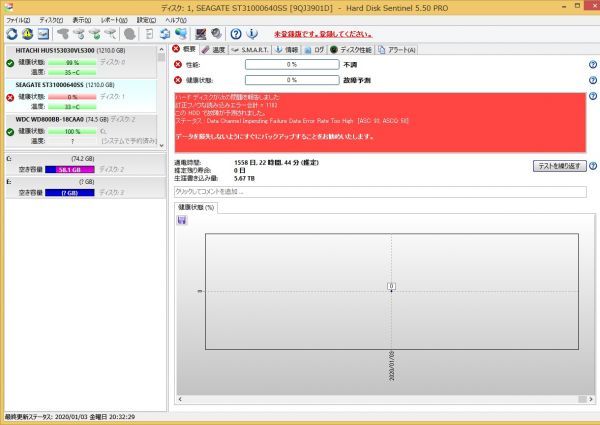
Task: Click the help icon next to テストを繰り返す
Action: [593, 166]
